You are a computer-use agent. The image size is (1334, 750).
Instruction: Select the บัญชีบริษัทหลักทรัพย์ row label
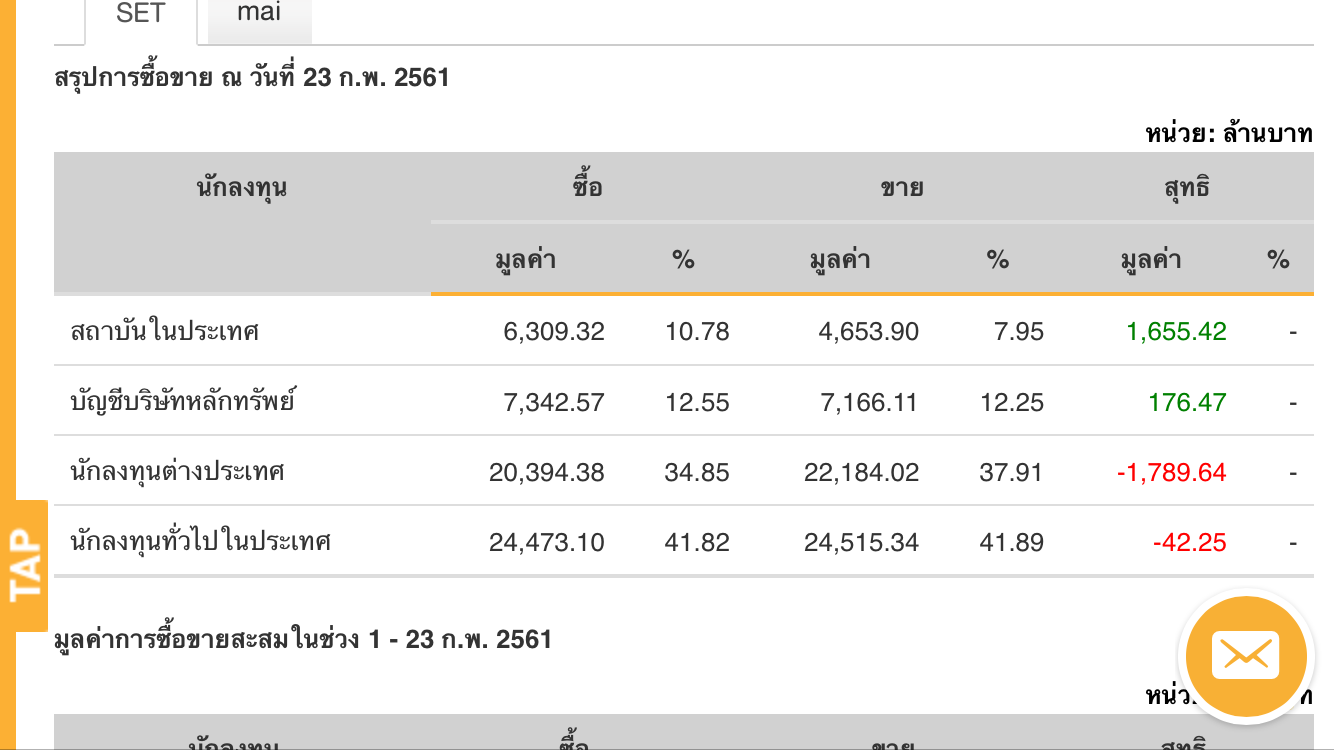pyautogui.click(x=182, y=402)
